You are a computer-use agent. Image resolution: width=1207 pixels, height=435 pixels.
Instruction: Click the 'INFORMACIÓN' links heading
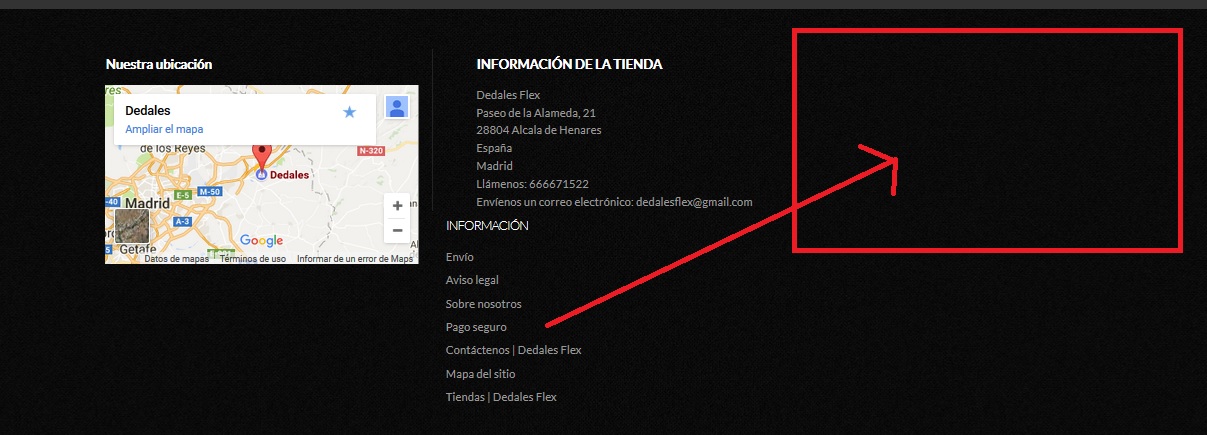point(487,226)
